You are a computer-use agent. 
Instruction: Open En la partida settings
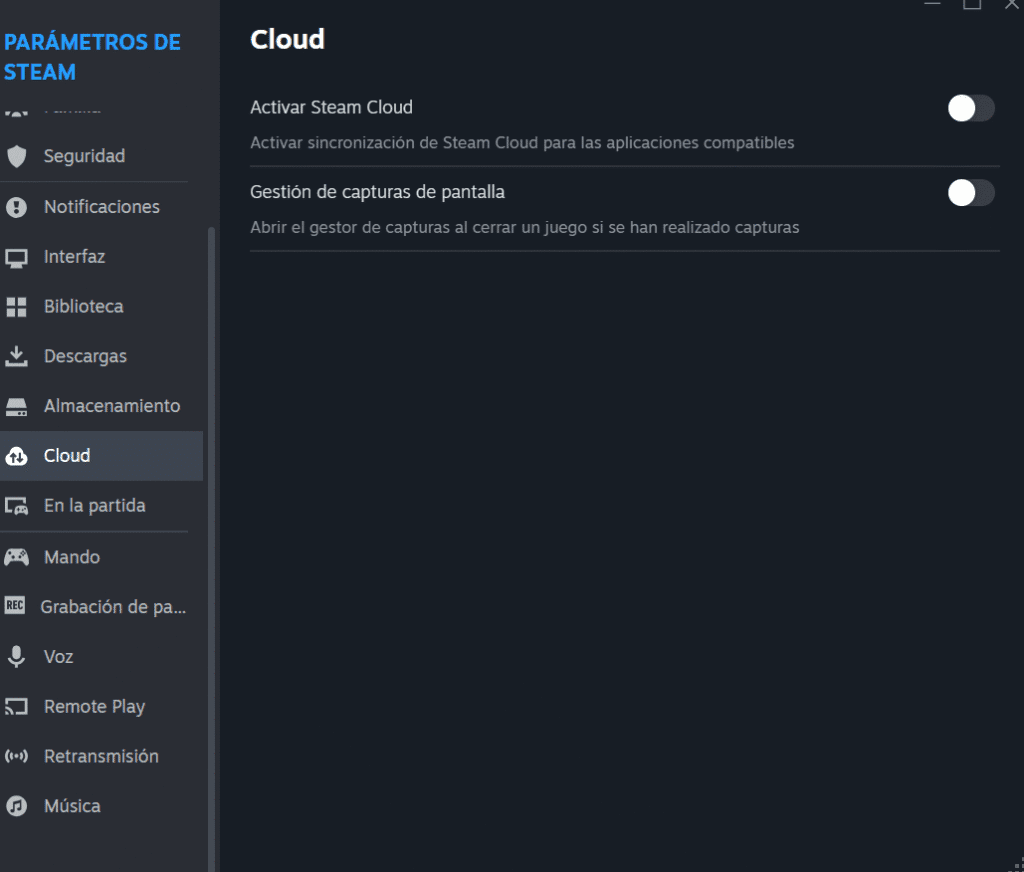click(101, 506)
